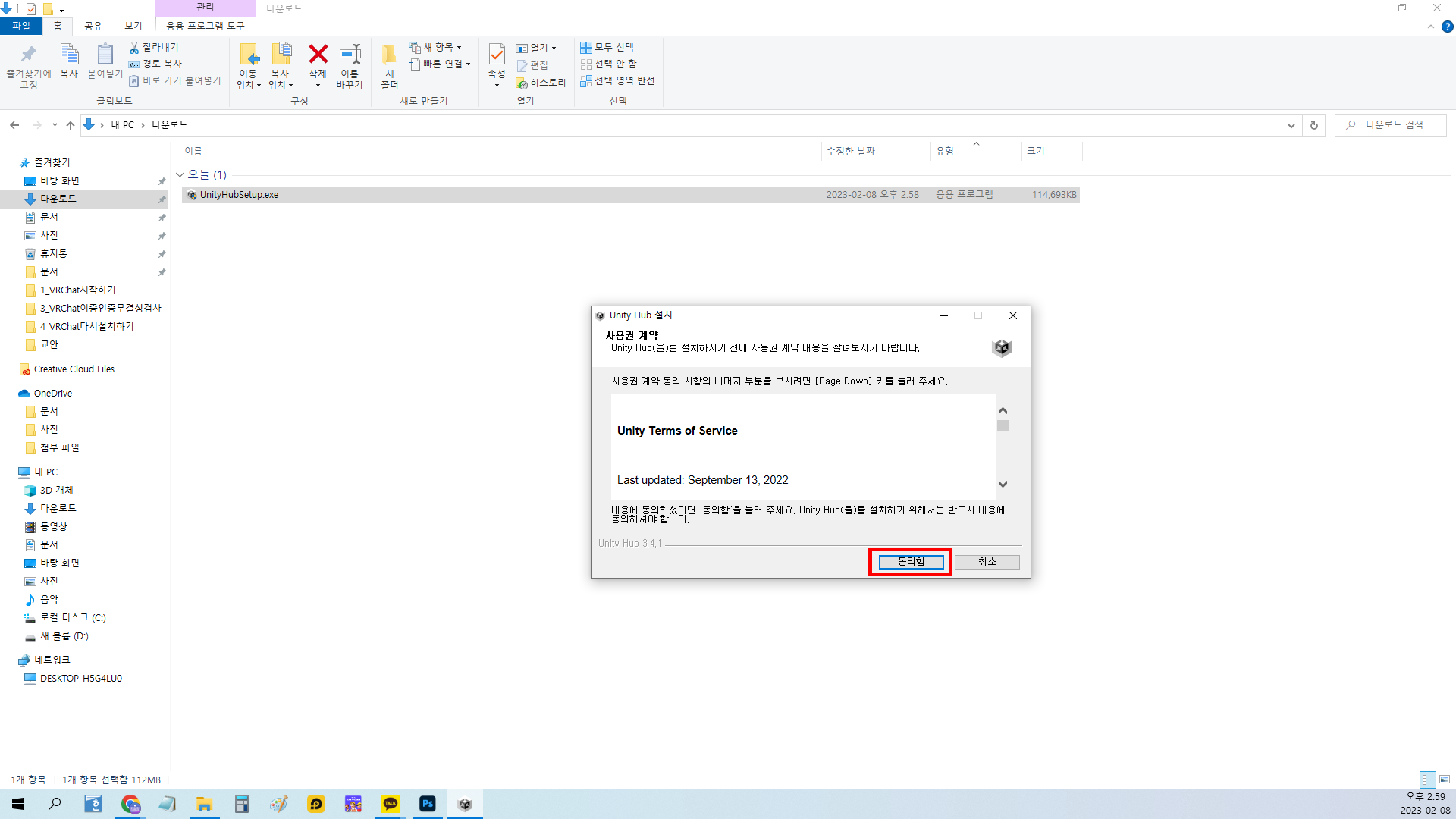This screenshot has width=1456, height=819.
Task: Open the 파일 (File) ribbon tab
Action: [21, 26]
